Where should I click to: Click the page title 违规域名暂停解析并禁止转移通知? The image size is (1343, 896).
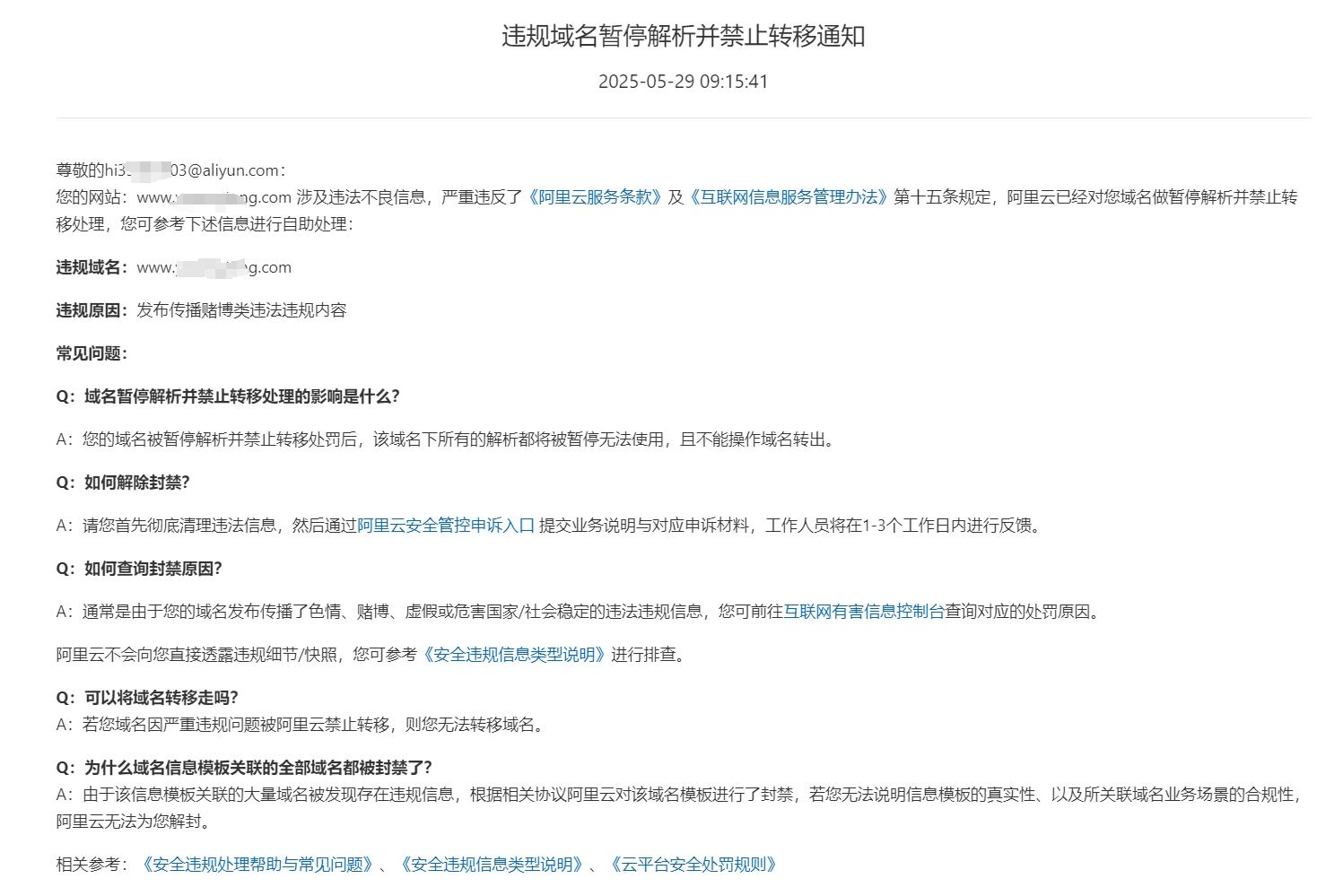coord(683,36)
